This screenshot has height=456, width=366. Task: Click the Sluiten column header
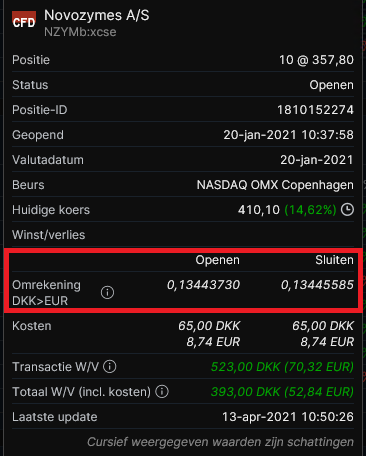(x=334, y=260)
